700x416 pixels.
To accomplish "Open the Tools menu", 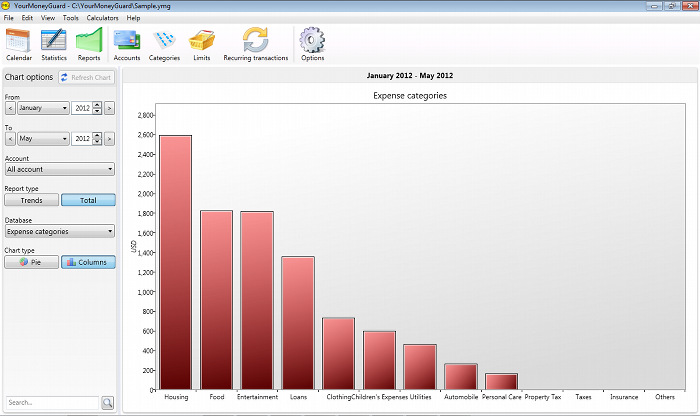I will coord(71,18).
